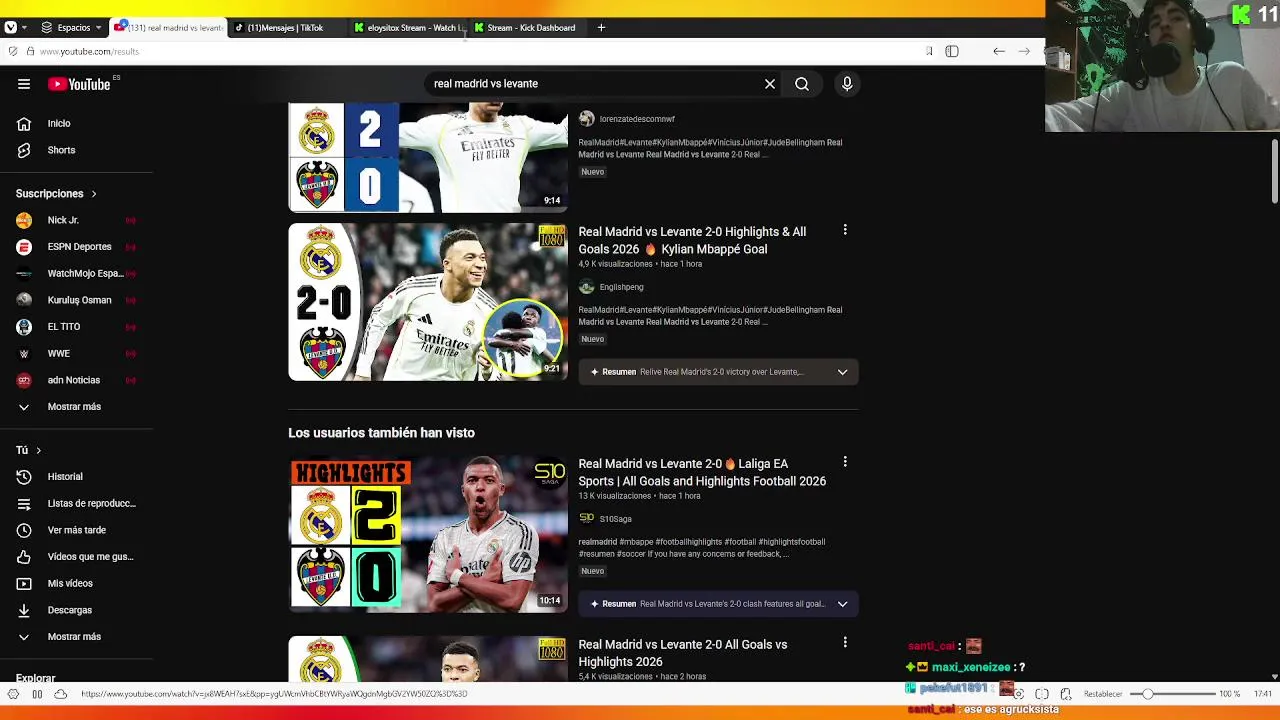The image size is (1280, 720).
Task: Open the S10Saga channel
Action: (x=615, y=519)
